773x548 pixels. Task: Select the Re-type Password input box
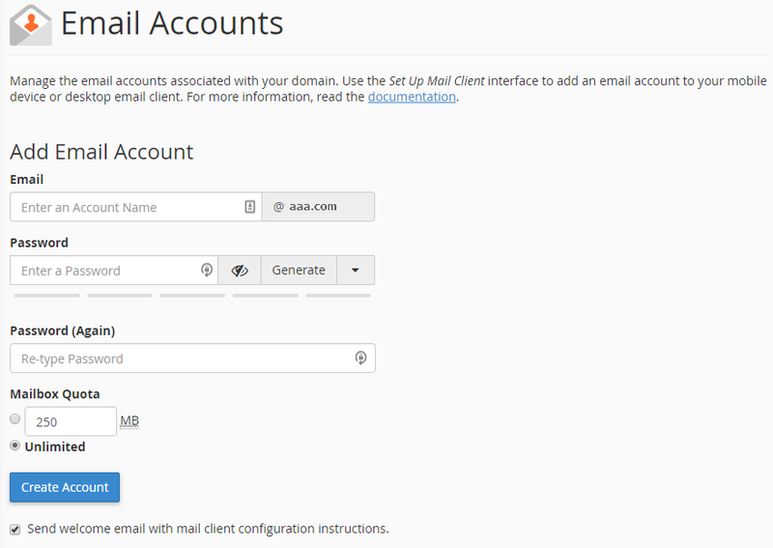click(x=180, y=358)
